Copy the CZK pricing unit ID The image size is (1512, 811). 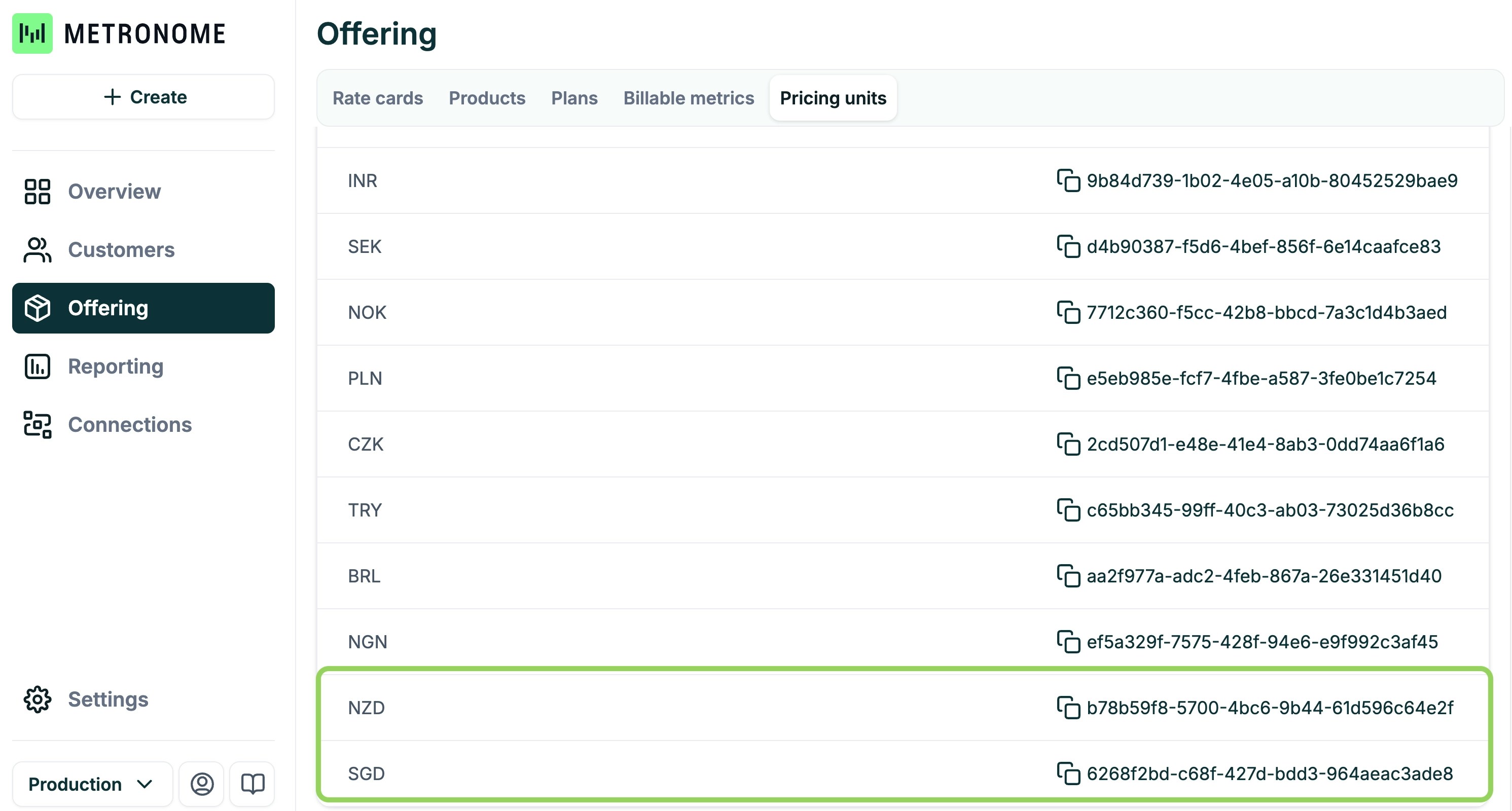click(1068, 444)
